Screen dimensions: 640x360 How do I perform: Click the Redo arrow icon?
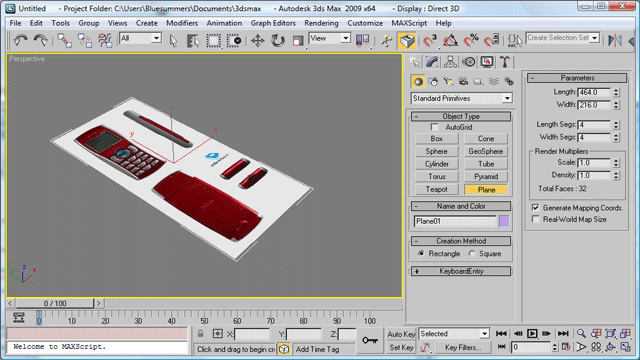(40, 40)
